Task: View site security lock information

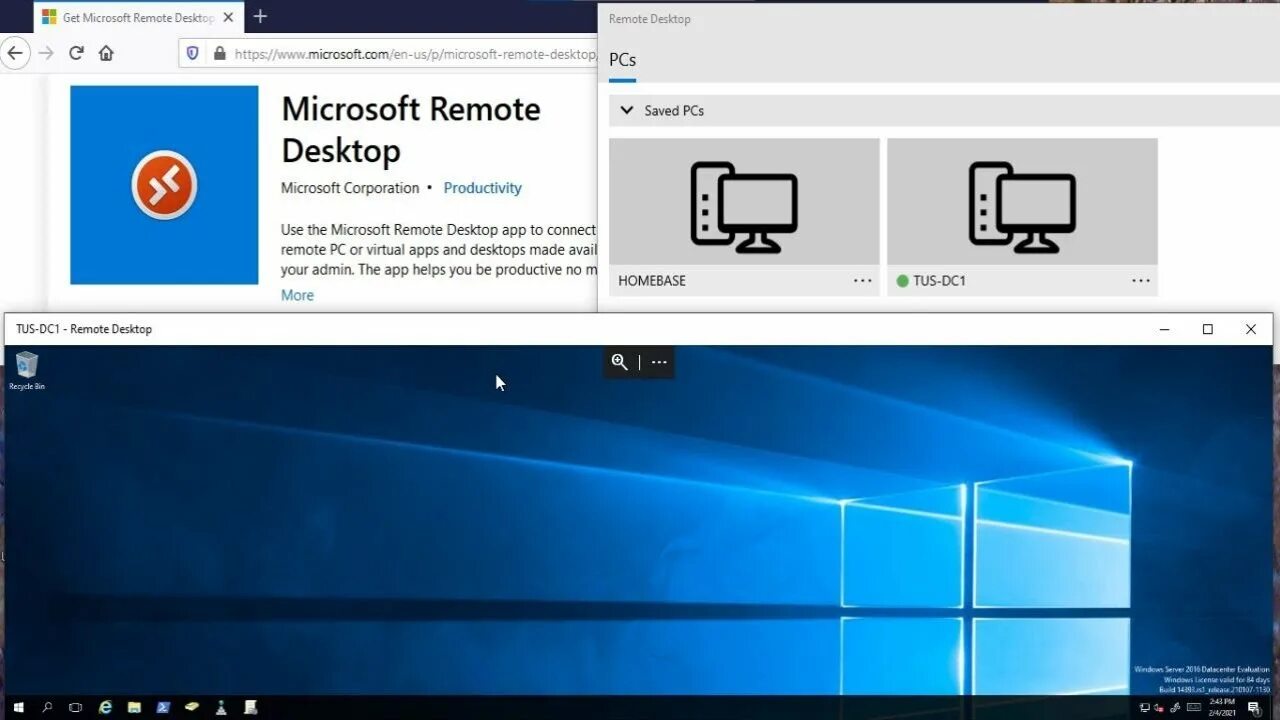Action: tap(220, 53)
